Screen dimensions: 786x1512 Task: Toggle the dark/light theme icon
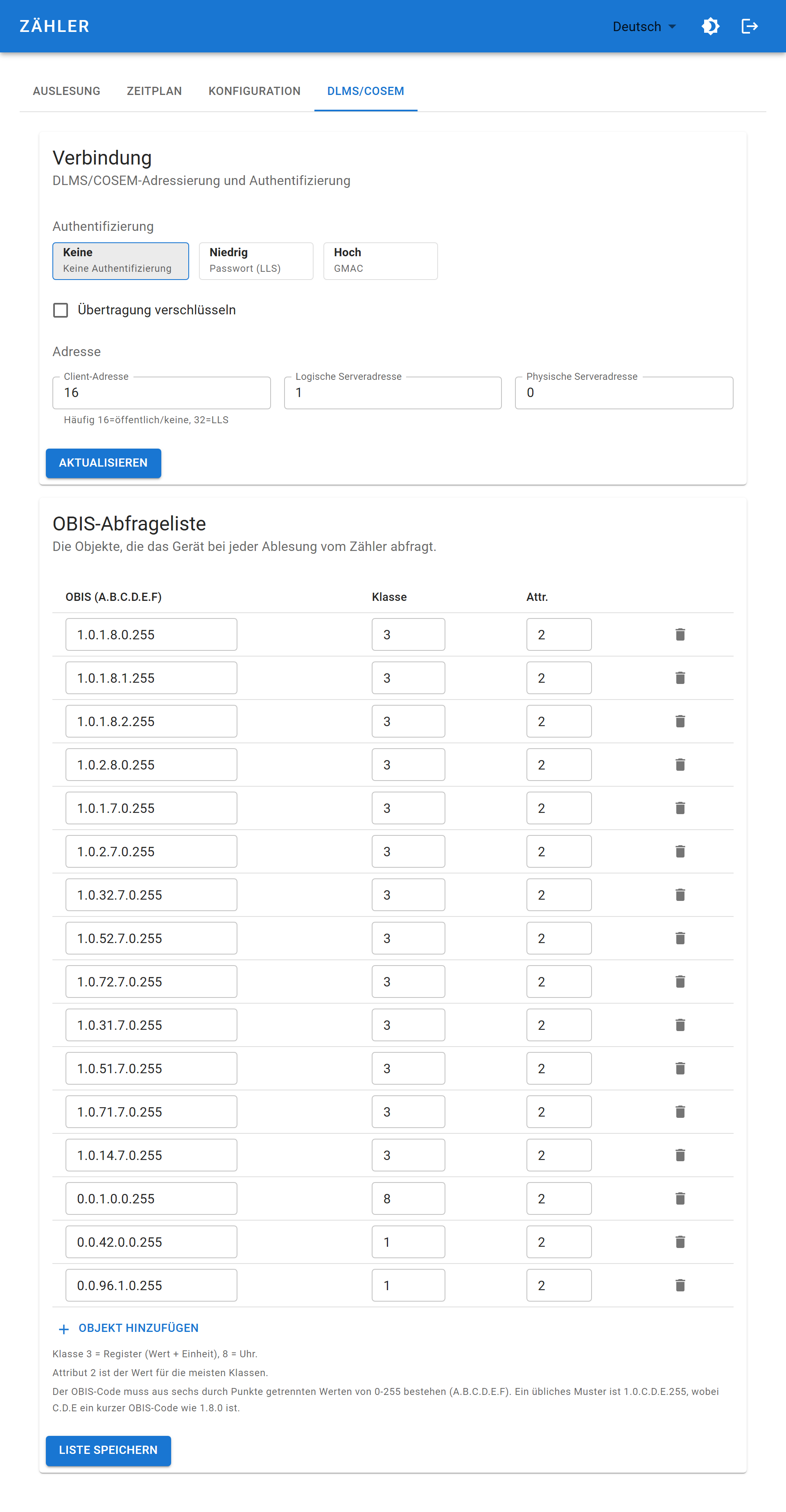click(x=710, y=27)
